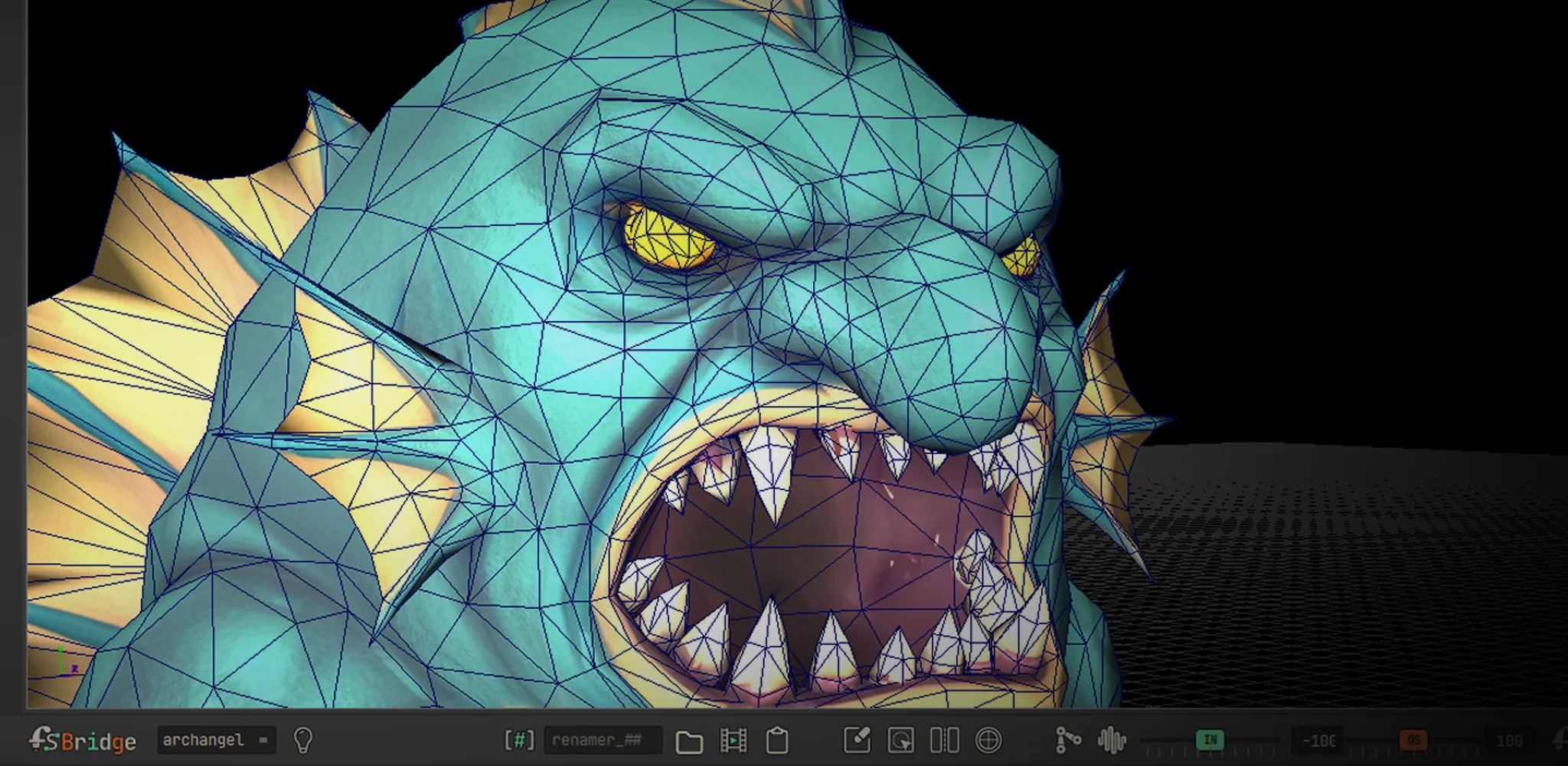1568x766 pixels.
Task: Click the green IN slider handle
Action: tap(1210, 740)
